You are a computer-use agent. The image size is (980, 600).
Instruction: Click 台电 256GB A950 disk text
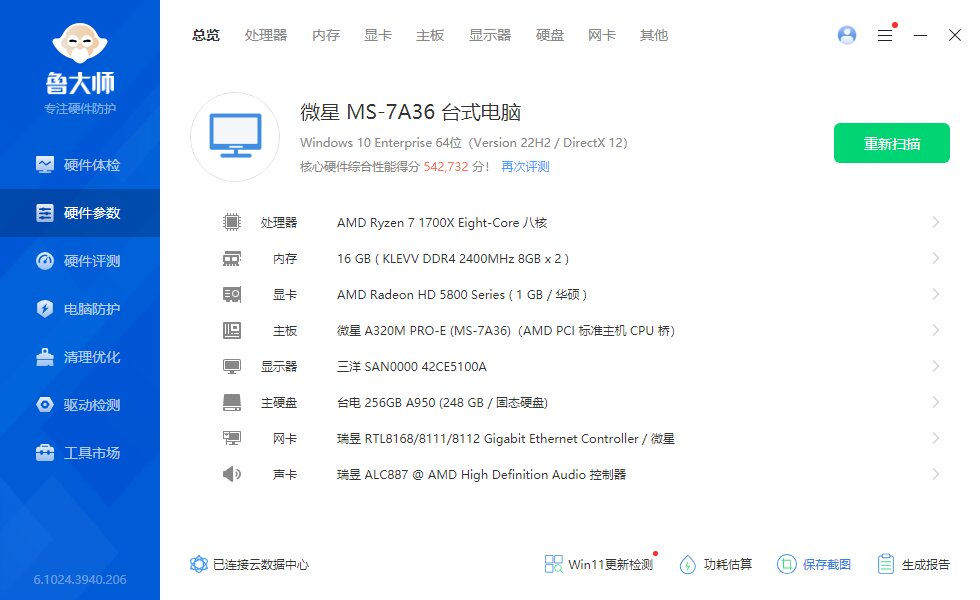[x=442, y=403]
